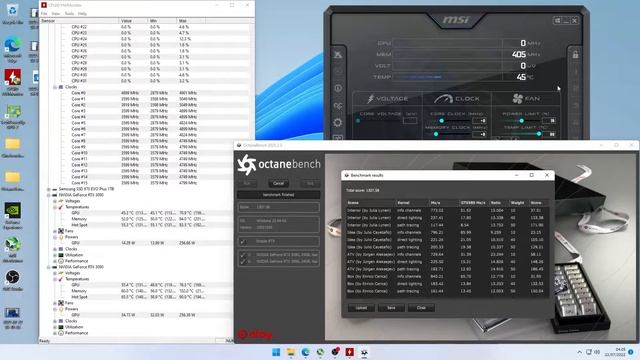Click the OBS Studio taskbar icon
Image resolution: width=640 pixels, height=360 pixels.
[335, 352]
